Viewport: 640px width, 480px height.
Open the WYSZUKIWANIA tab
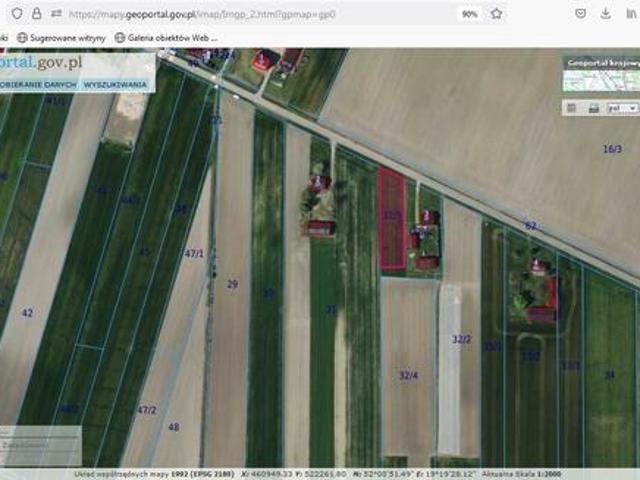point(115,86)
